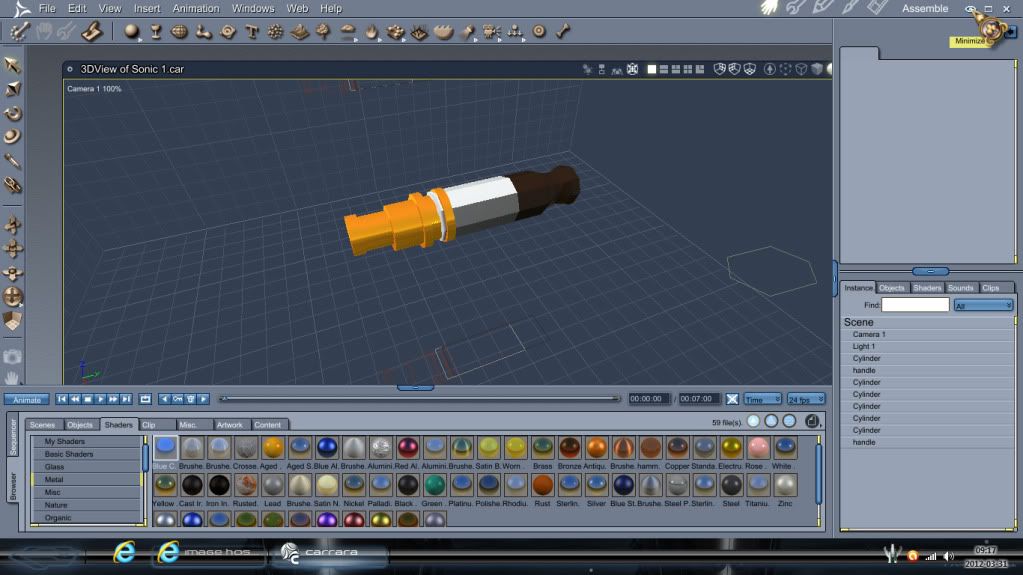Stop animation playback
The width and height of the screenshot is (1023, 575).
(88, 399)
